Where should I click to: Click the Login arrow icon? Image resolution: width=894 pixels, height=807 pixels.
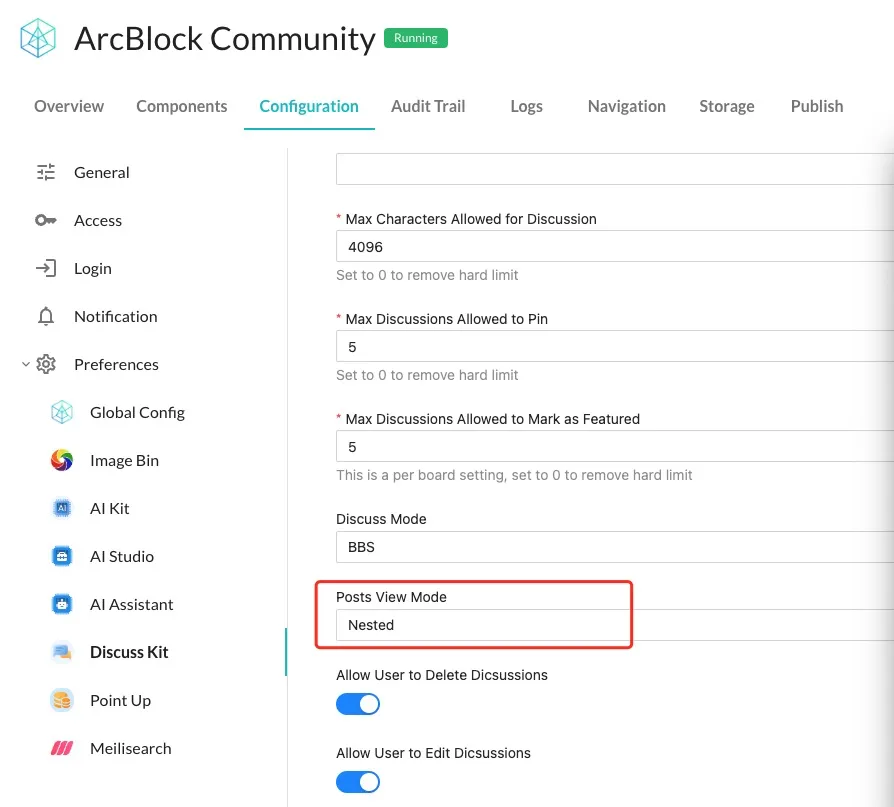point(46,268)
